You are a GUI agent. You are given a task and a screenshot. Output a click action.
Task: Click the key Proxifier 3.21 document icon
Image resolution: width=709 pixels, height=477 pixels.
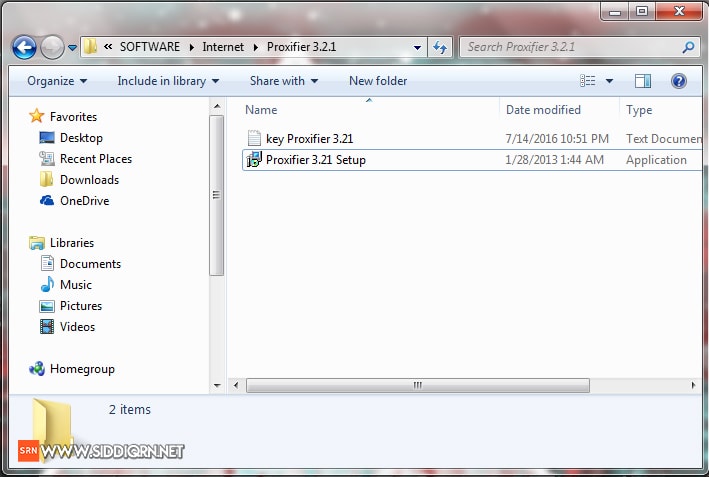coord(254,138)
